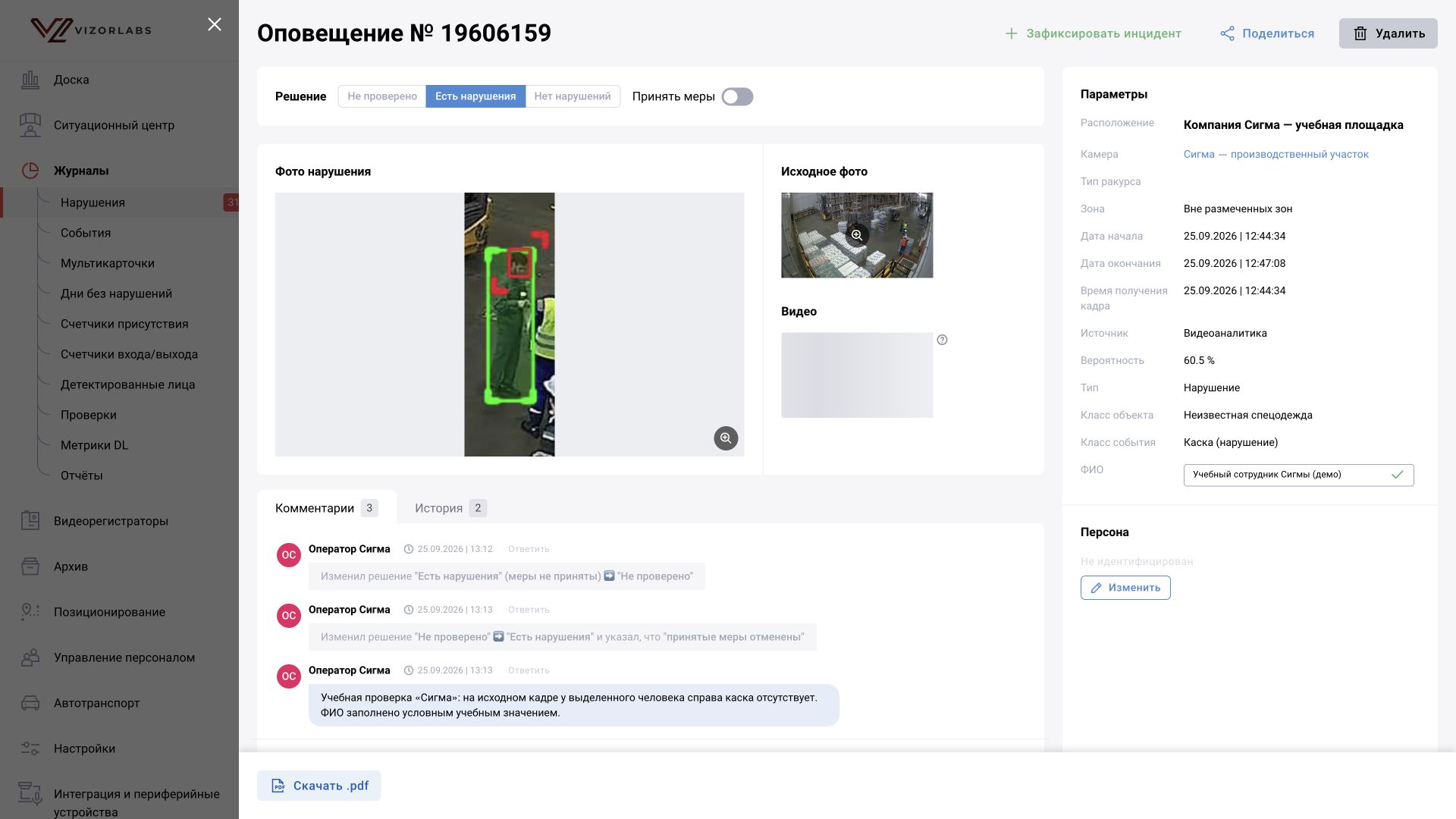Open Нарушения journal item

(93, 202)
